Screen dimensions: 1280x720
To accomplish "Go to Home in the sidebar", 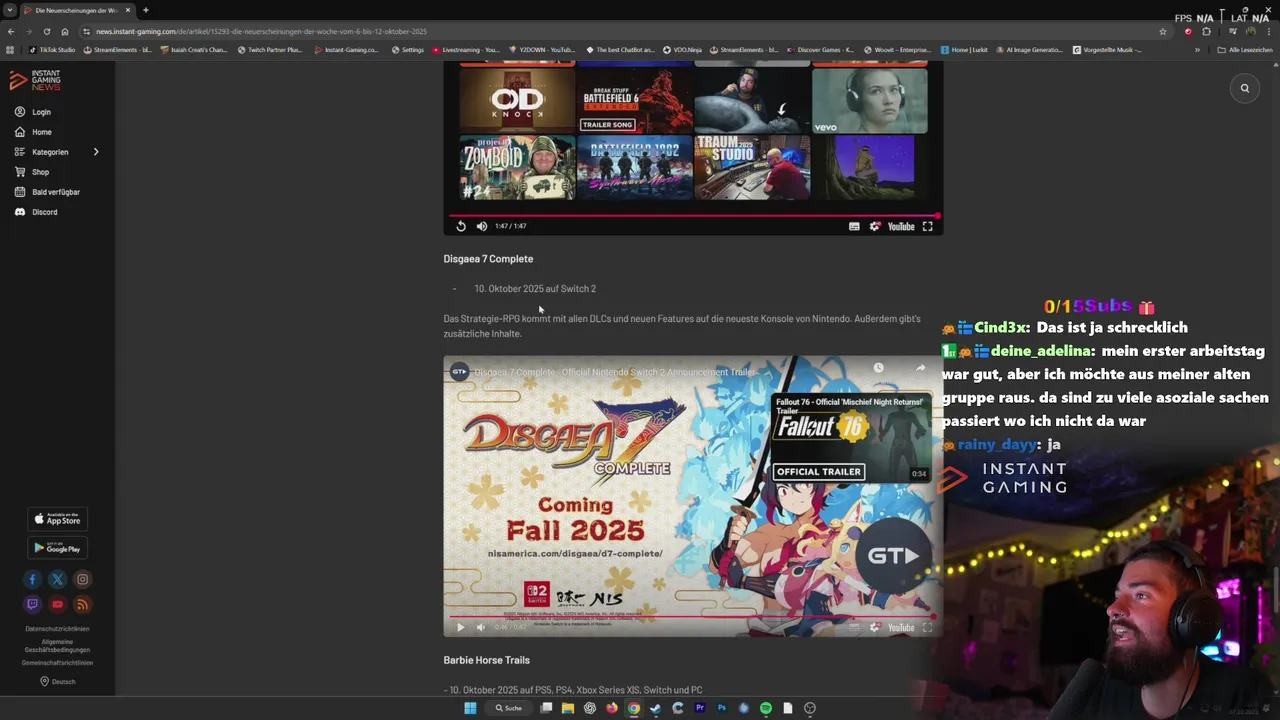I will point(33,132).
